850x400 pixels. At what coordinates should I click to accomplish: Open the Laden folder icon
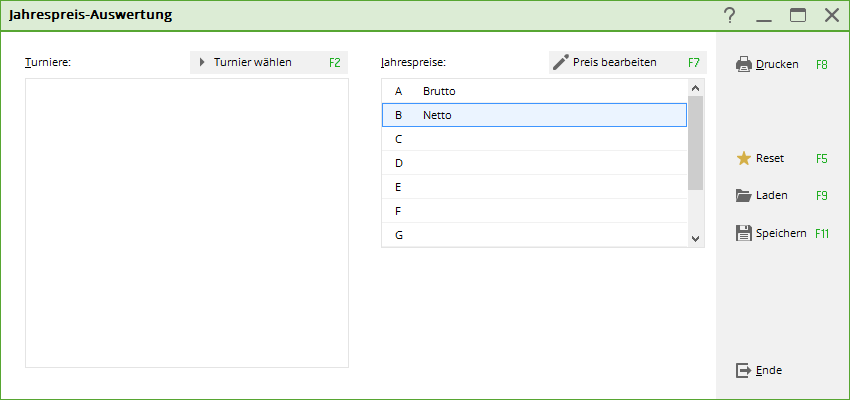point(744,196)
